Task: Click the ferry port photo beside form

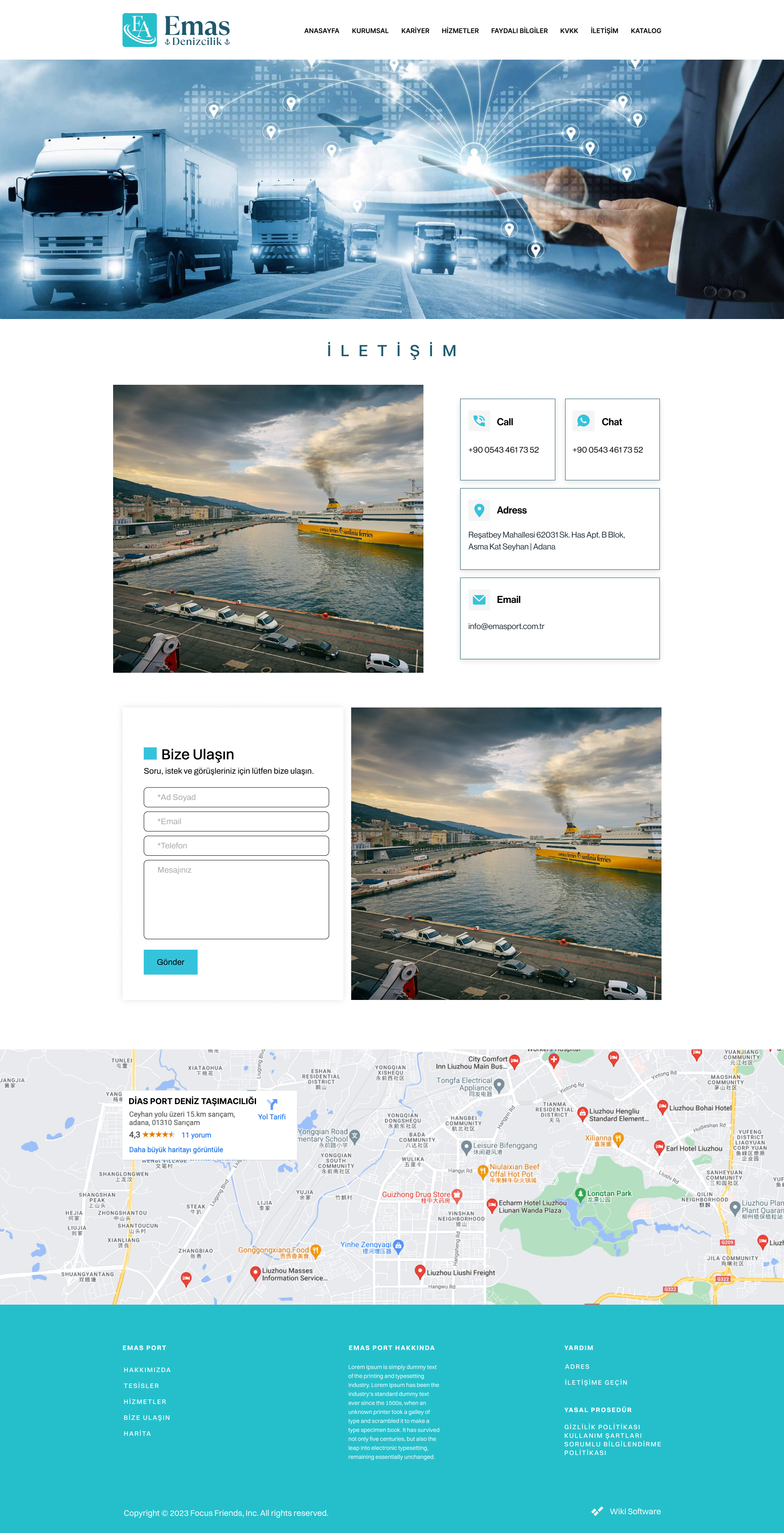Action: tap(506, 853)
